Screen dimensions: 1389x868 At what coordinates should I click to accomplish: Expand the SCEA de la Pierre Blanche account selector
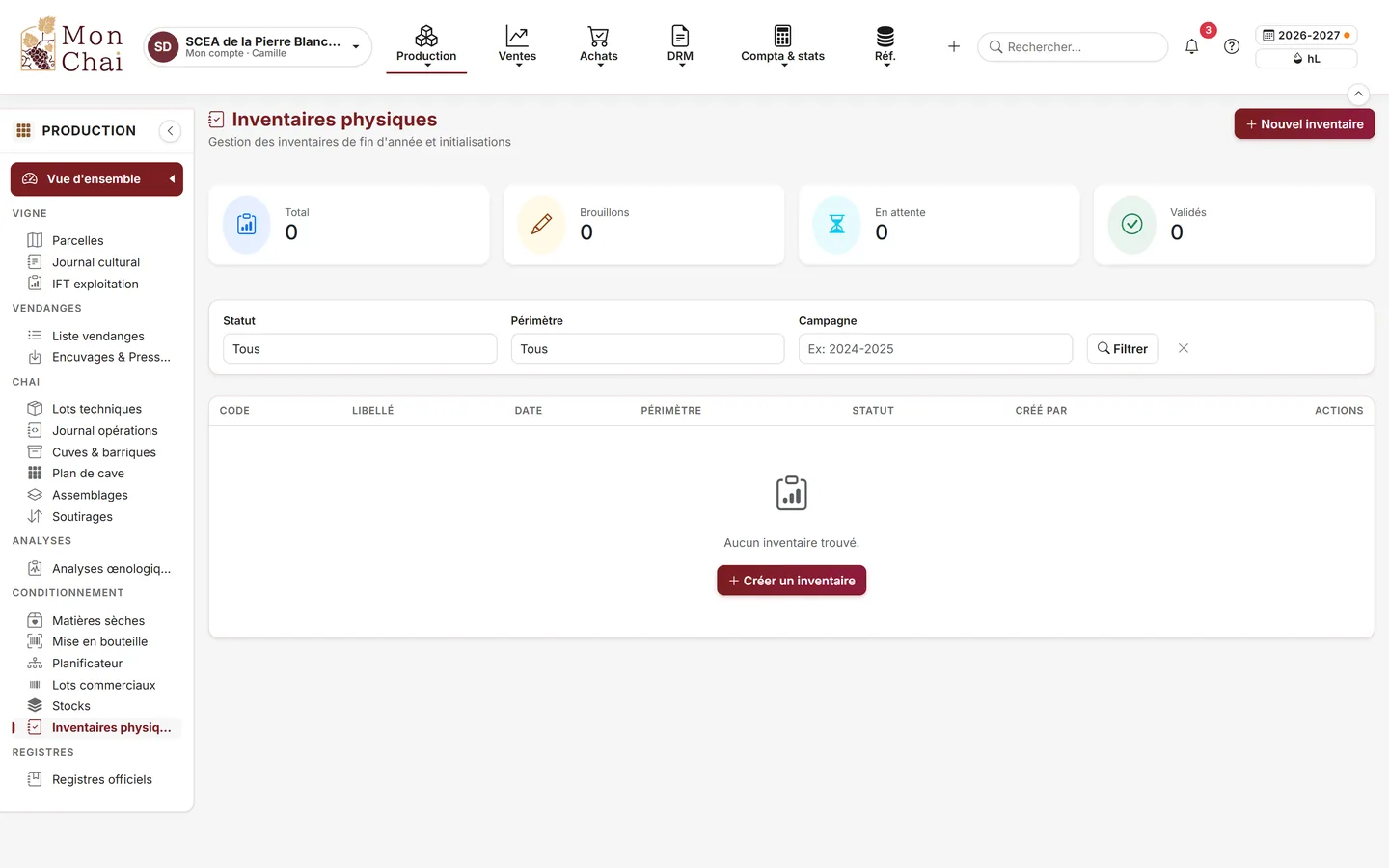pos(259,46)
